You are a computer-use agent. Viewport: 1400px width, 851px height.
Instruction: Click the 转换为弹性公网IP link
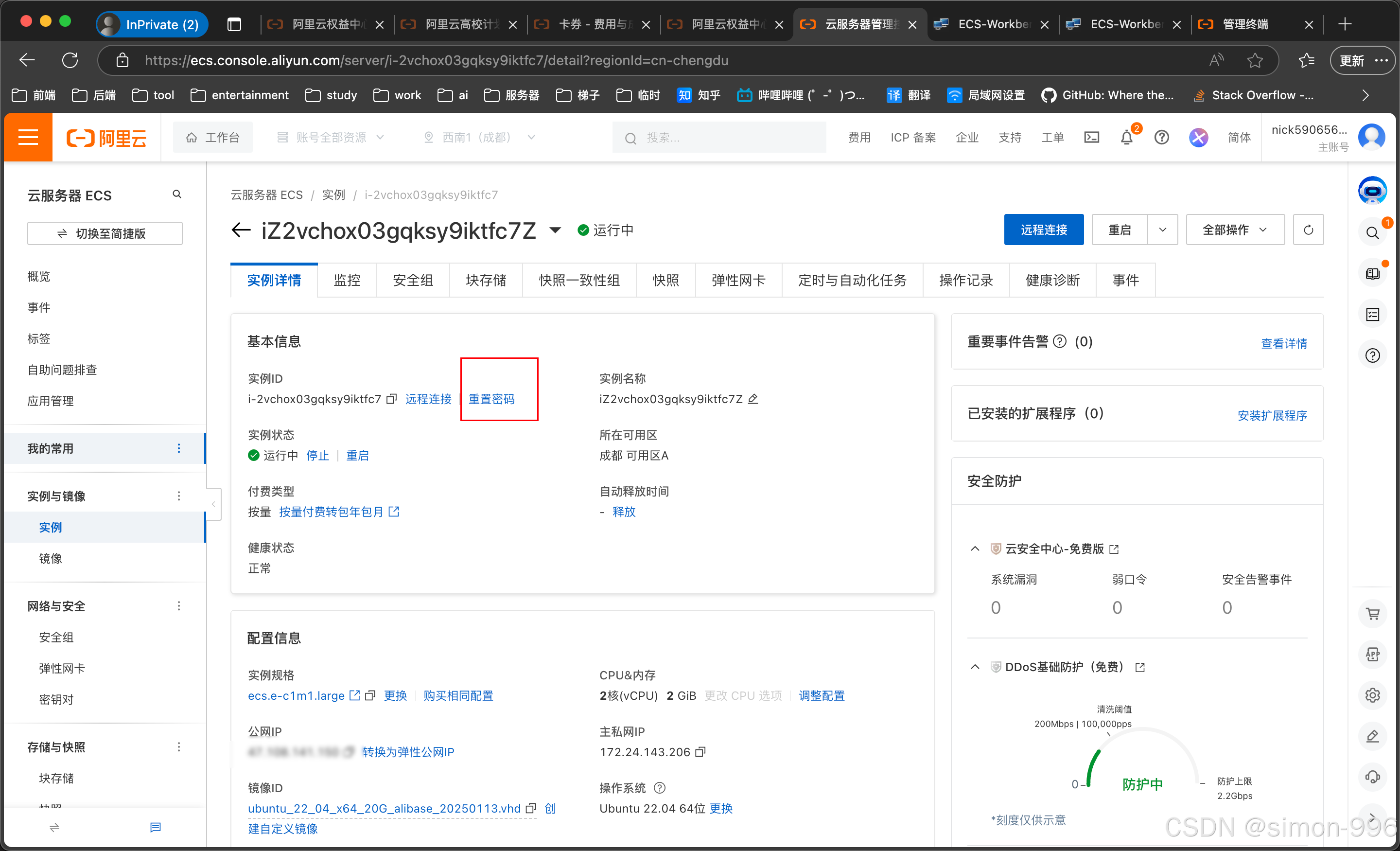(408, 752)
